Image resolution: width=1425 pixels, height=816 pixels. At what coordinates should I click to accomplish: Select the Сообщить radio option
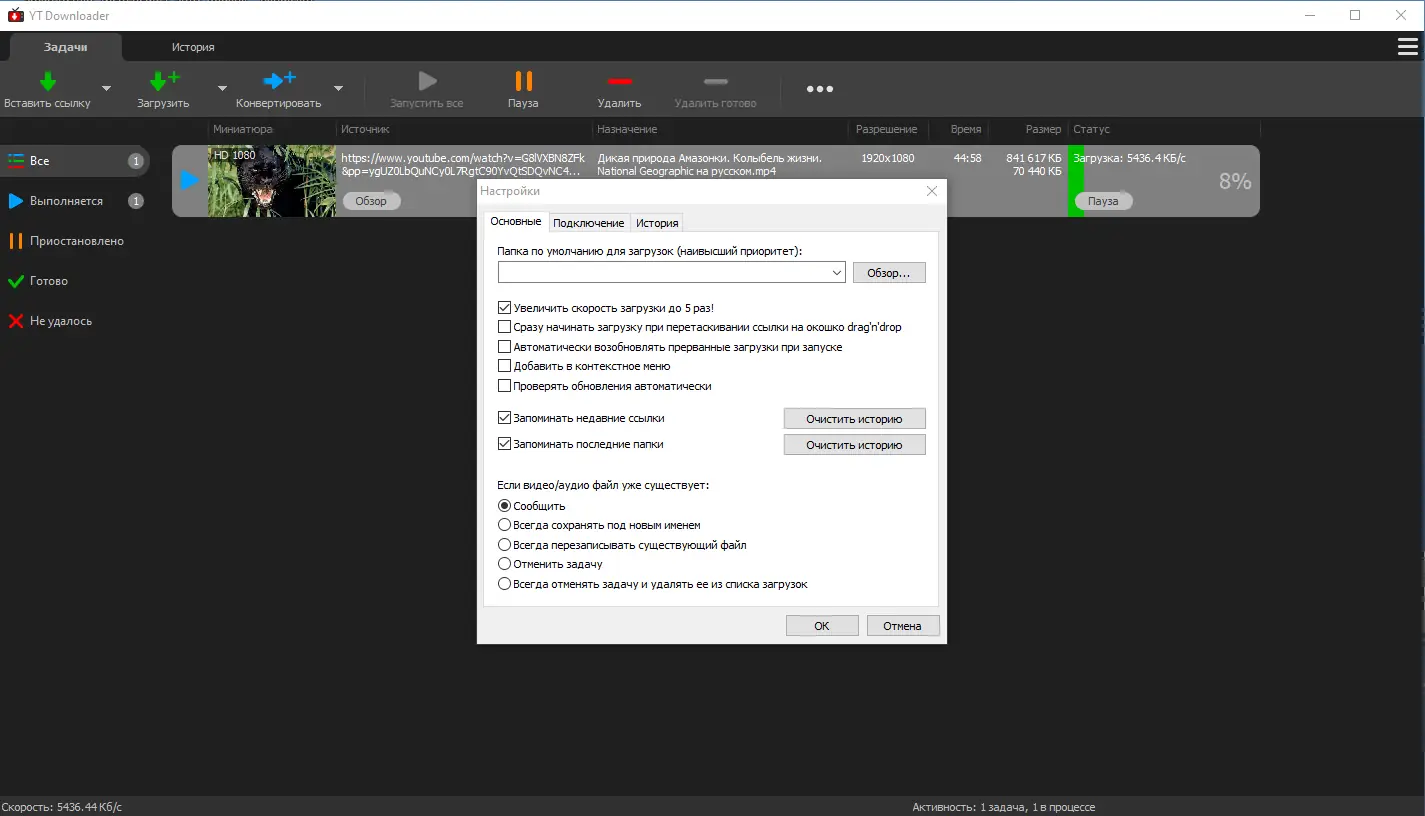point(504,506)
